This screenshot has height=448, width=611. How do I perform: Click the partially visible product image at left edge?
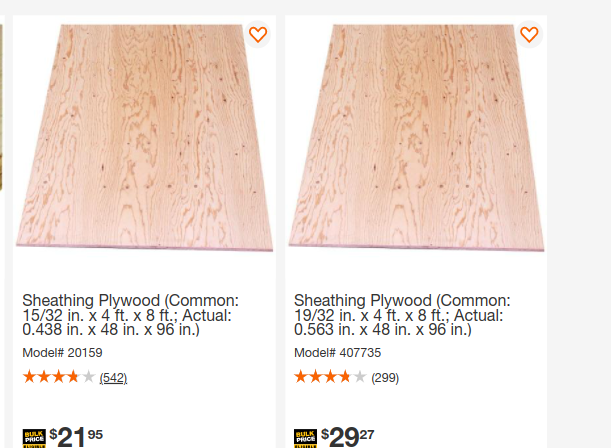point(1,107)
